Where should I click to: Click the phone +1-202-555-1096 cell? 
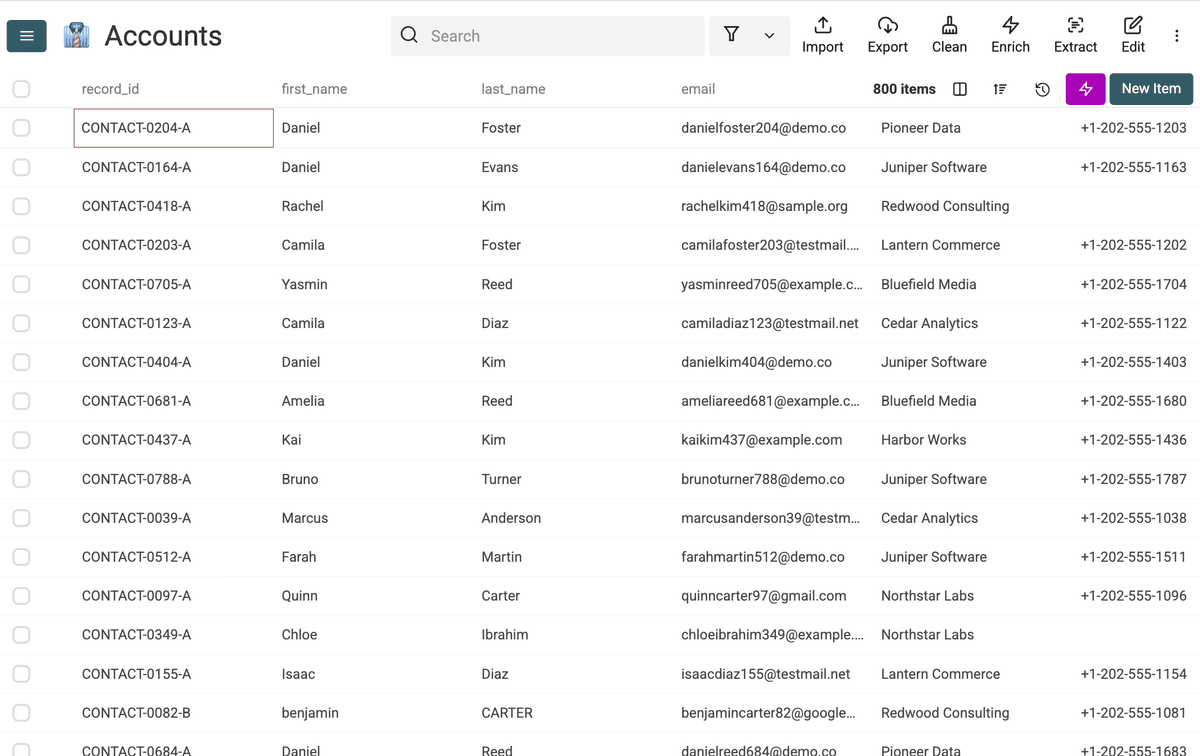1133,596
